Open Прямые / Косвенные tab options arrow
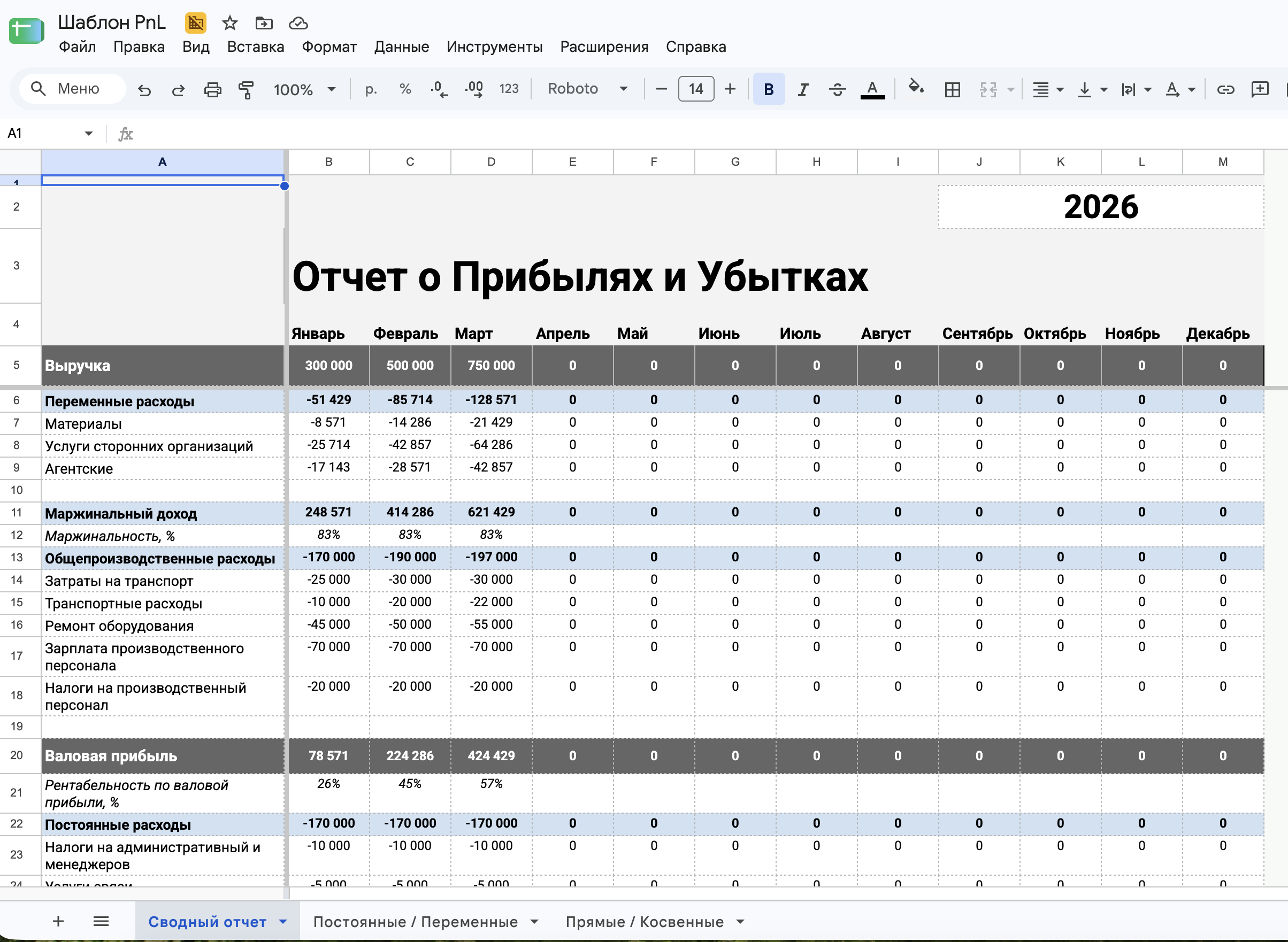The image size is (1288, 942). click(740, 922)
